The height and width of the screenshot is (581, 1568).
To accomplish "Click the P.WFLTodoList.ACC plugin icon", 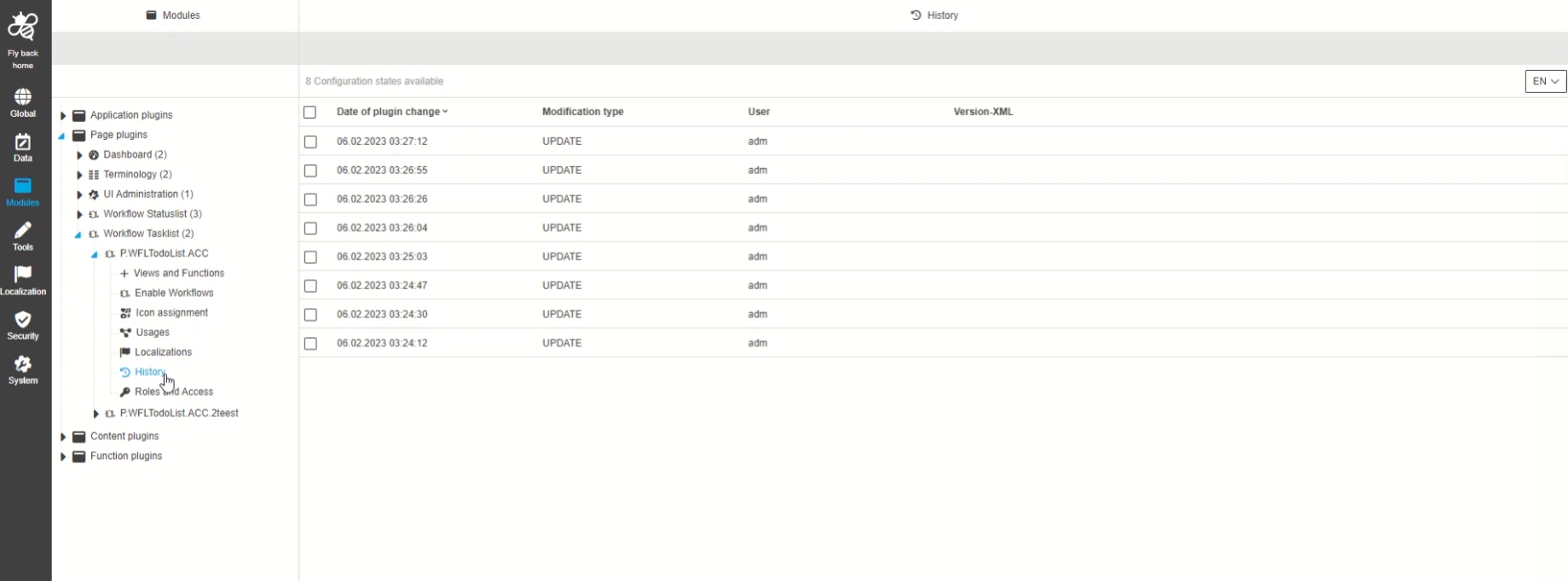I will click(x=110, y=254).
